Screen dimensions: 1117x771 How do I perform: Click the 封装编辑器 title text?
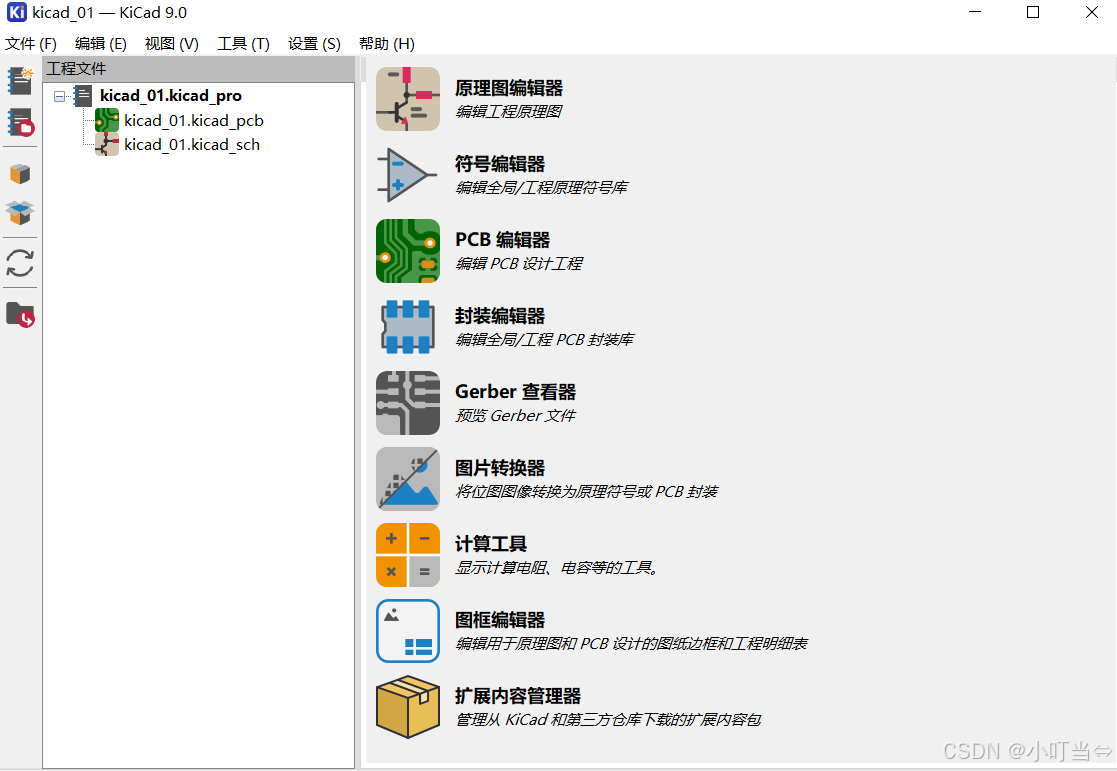click(499, 316)
